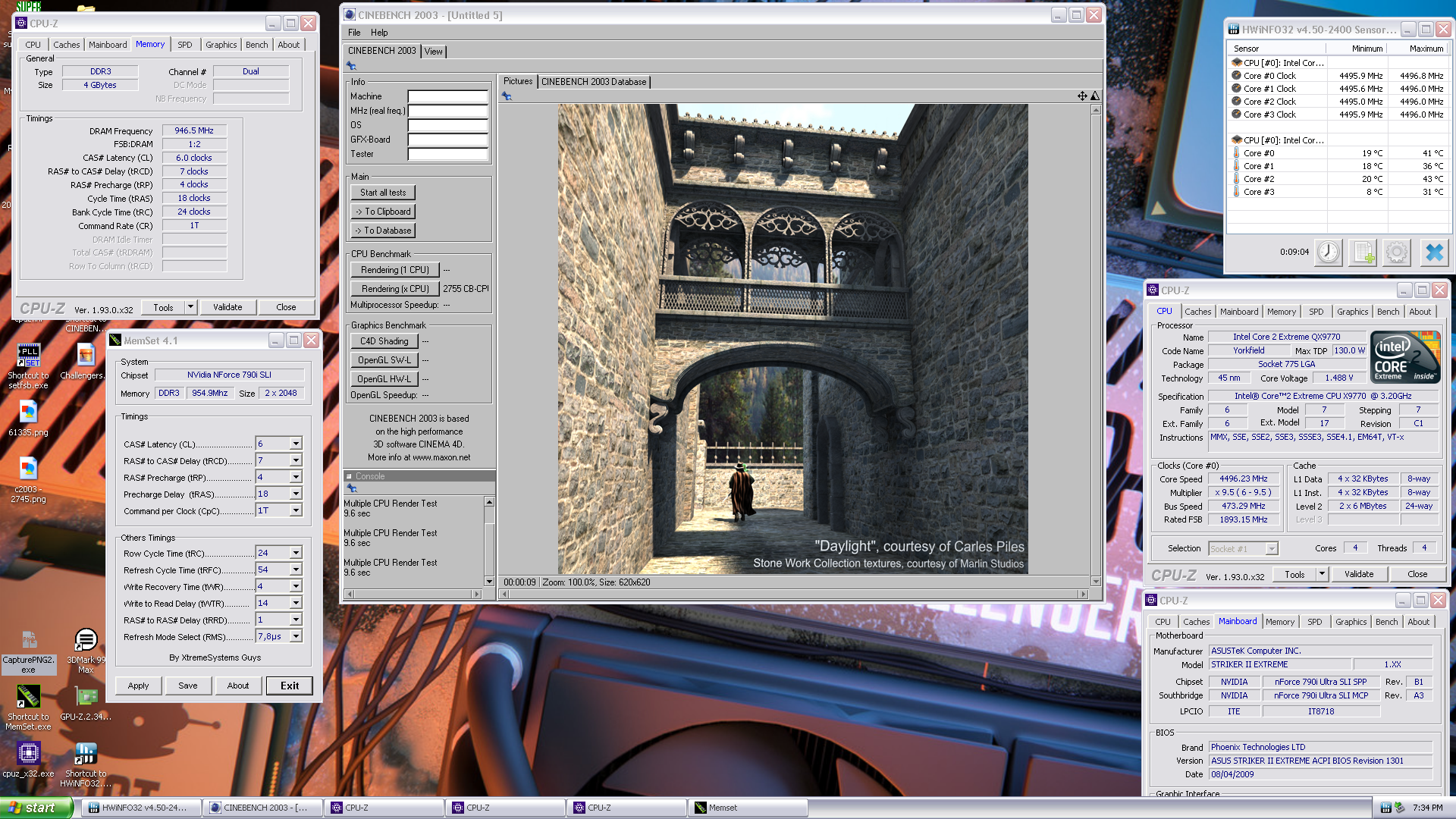Image resolution: width=1456 pixels, height=819 pixels.
Task: Open CAS# Latency dropdown in MemSet
Action: click(x=296, y=444)
